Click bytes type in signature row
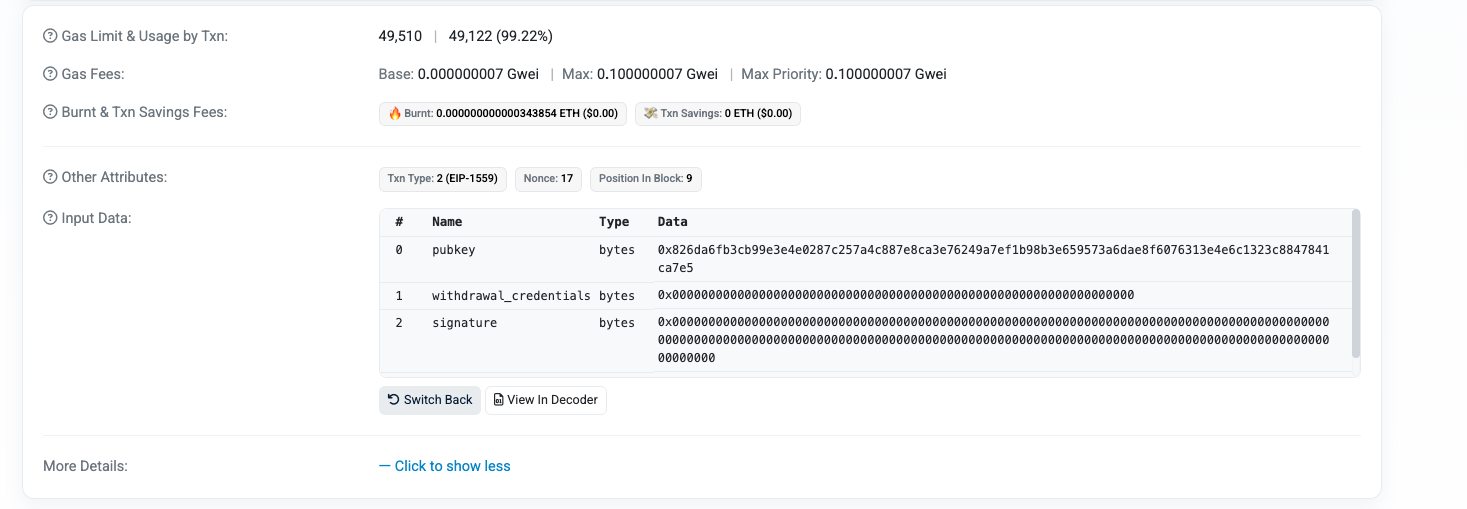This screenshot has width=1467, height=509. 617,323
